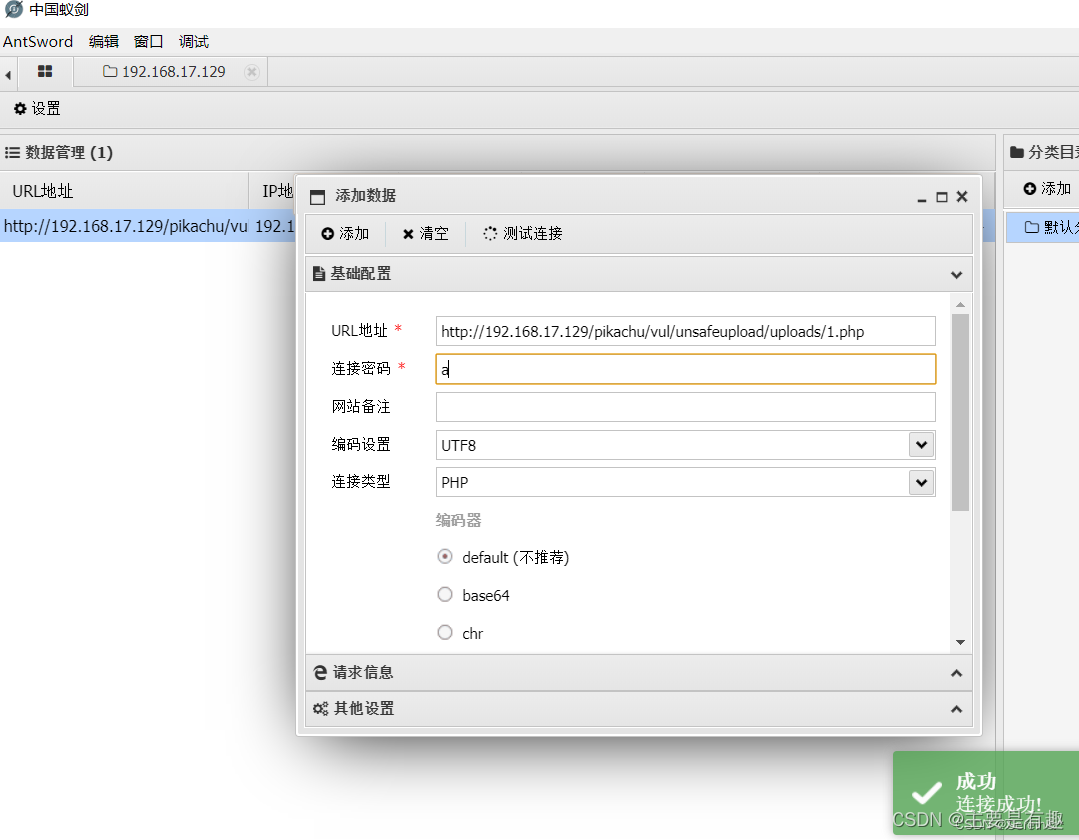Click the 请求信息 browser icon

tap(320, 672)
